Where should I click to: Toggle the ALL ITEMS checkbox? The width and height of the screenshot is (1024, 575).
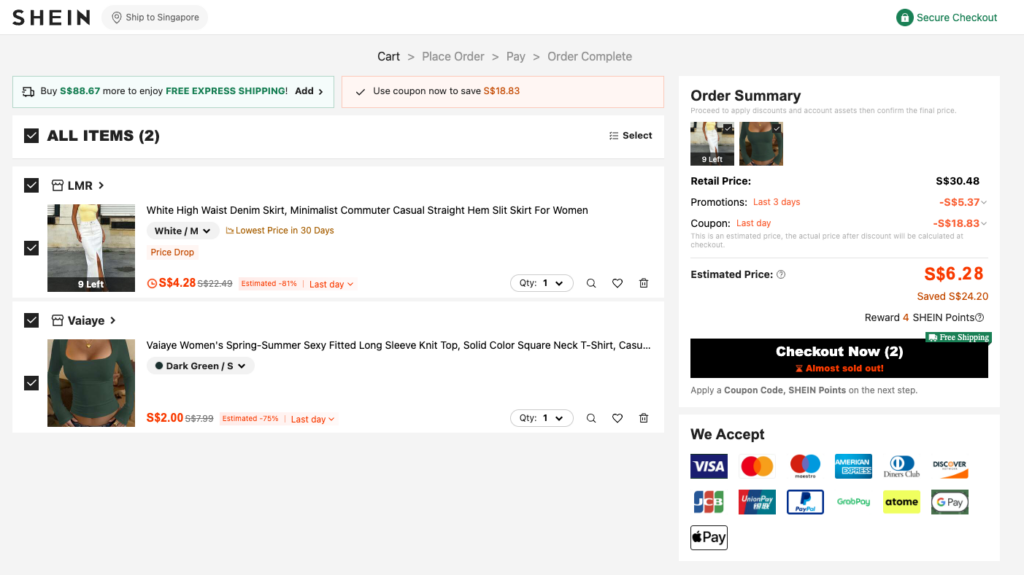point(31,136)
